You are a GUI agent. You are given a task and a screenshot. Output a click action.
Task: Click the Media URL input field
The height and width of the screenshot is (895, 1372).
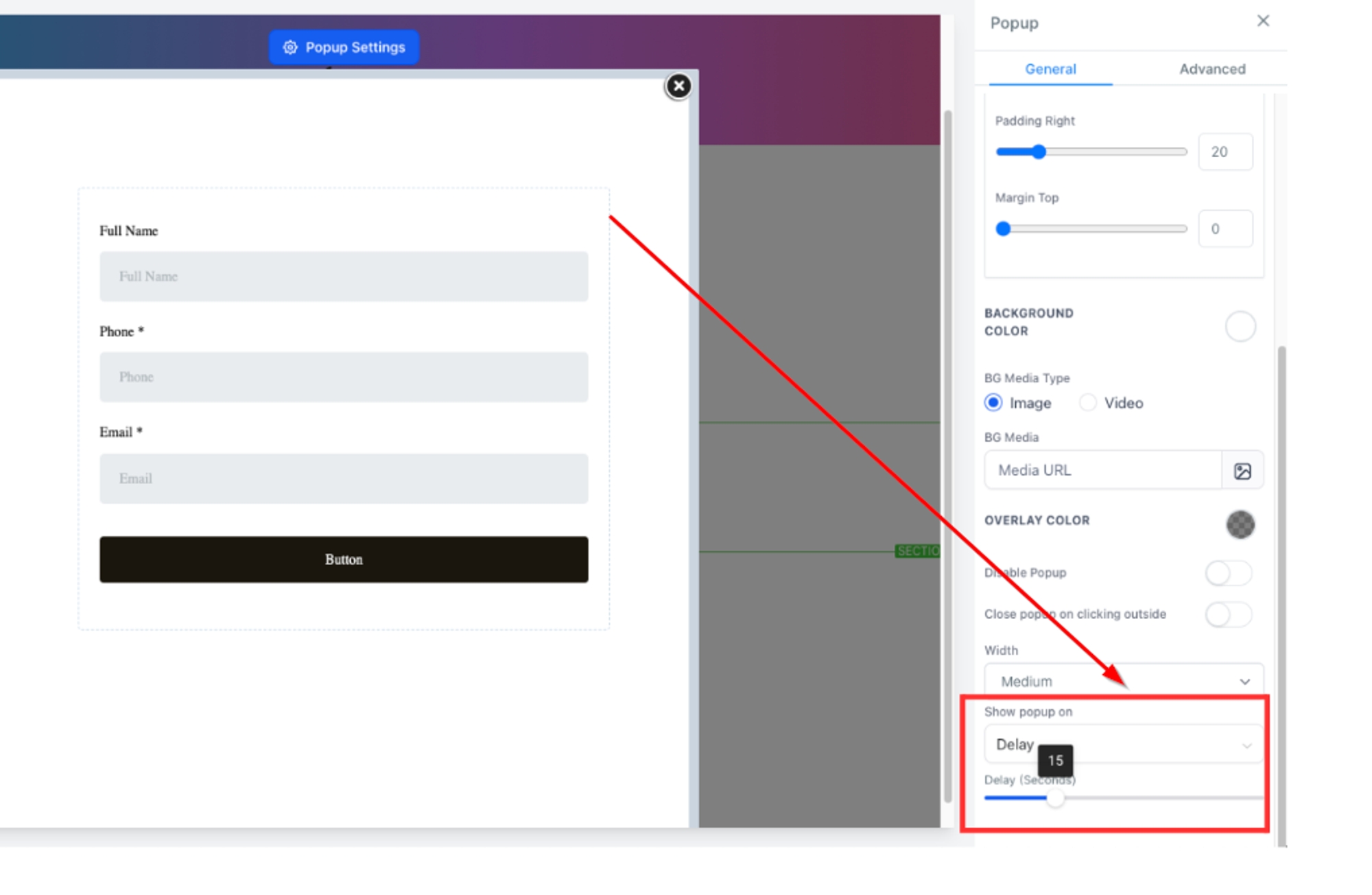tap(1102, 471)
